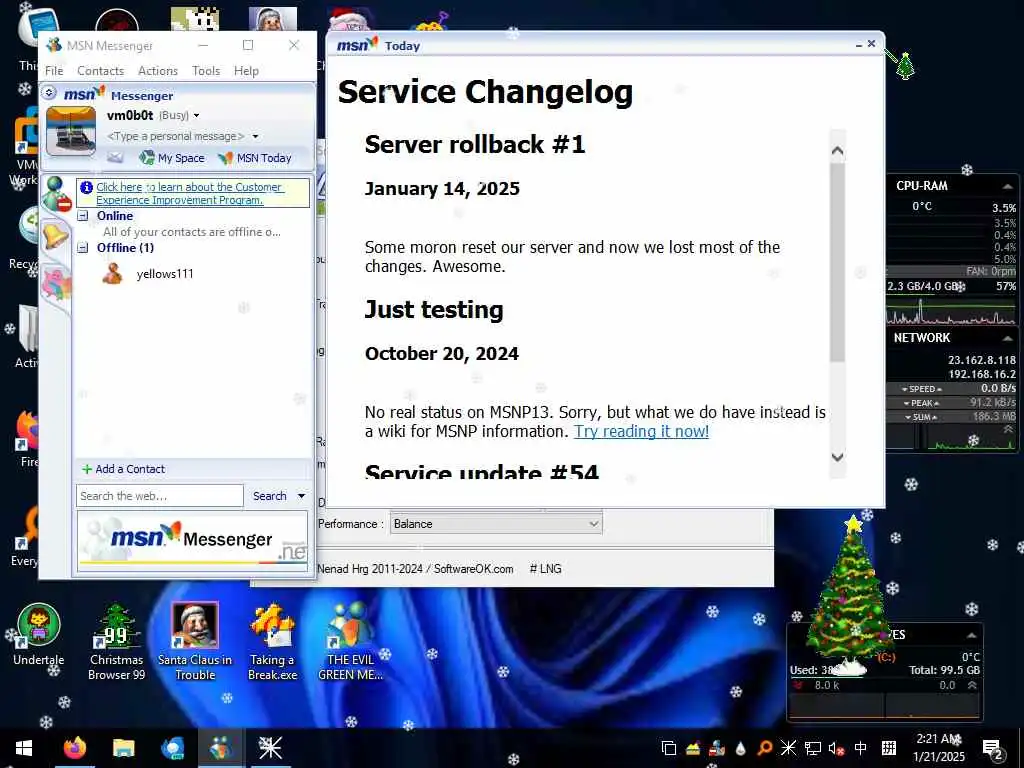Image resolution: width=1024 pixels, height=768 pixels.
Task: Collapse the Online contacts group
Action: [83, 216]
